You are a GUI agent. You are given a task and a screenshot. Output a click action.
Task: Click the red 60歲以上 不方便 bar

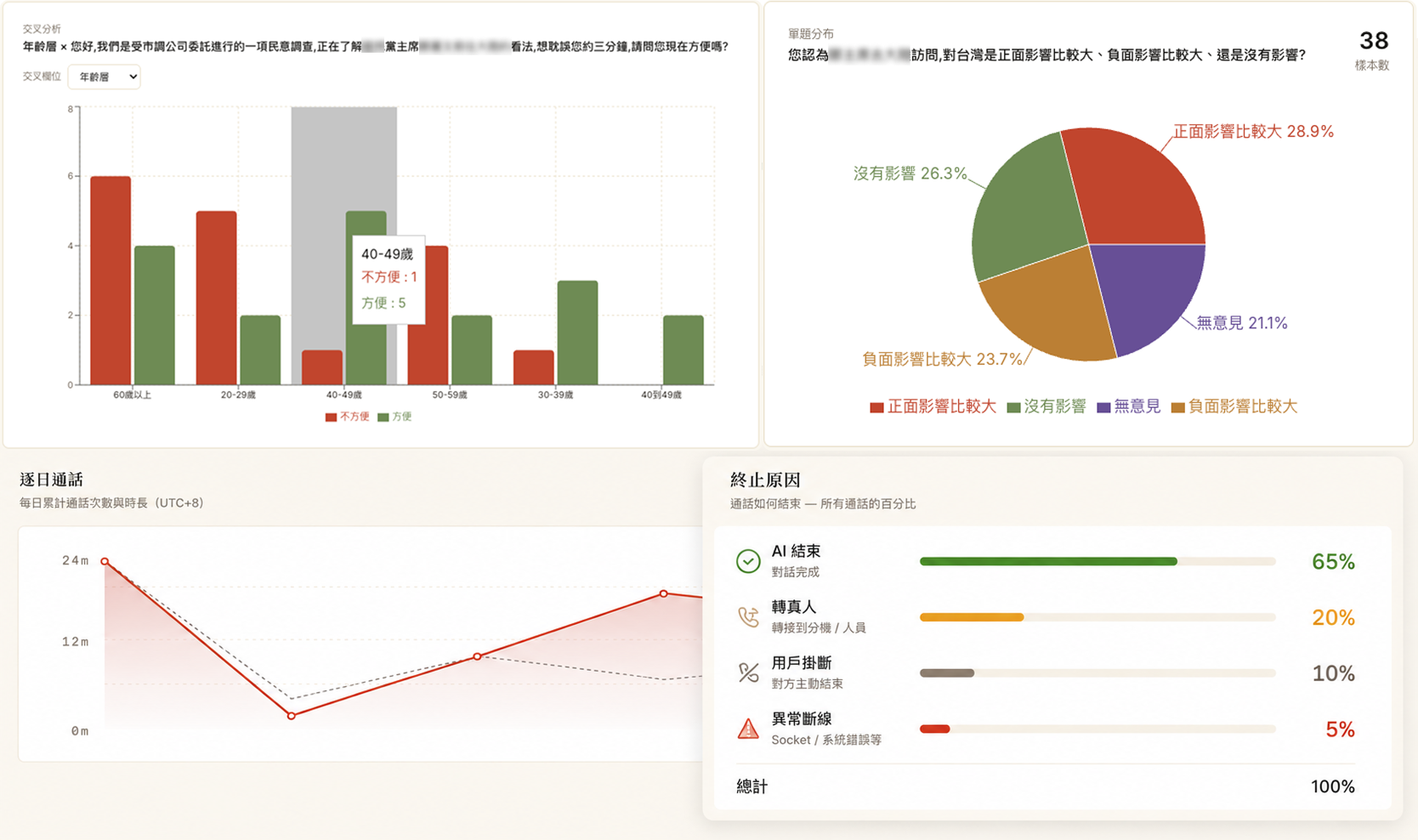(111, 281)
